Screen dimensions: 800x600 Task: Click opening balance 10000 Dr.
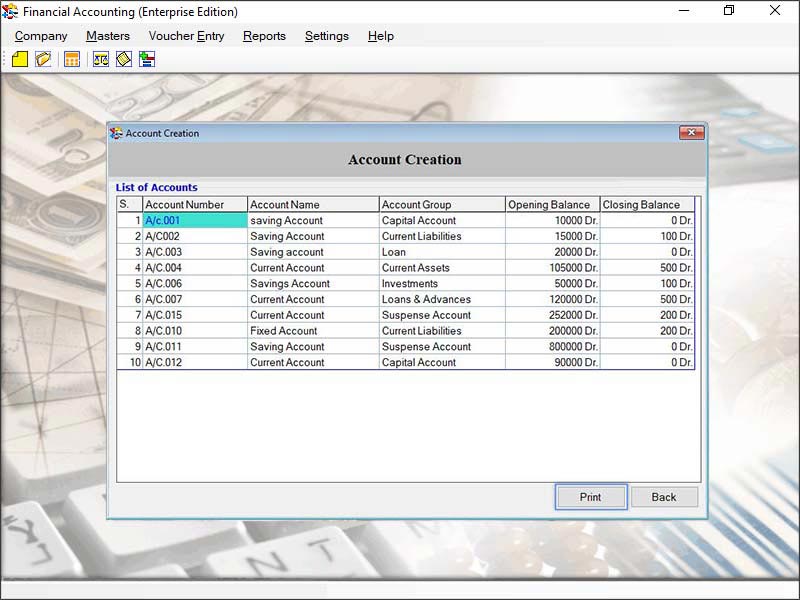tap(553, 220)
